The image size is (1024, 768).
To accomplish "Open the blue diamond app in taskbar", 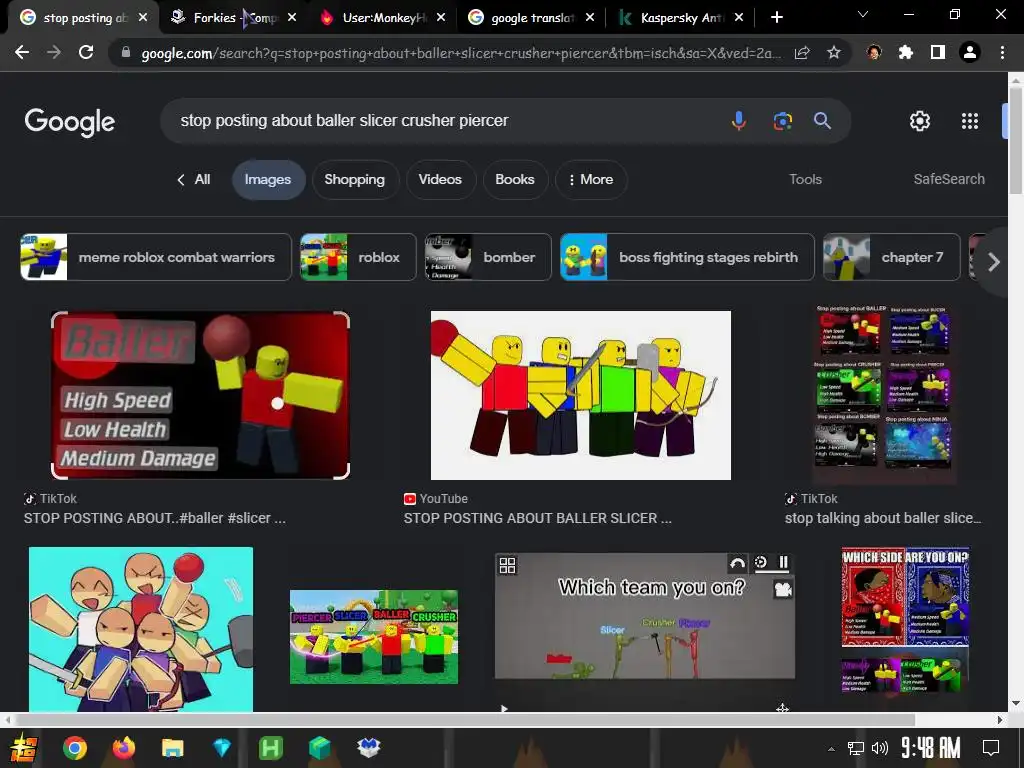I will click(222, 748).
